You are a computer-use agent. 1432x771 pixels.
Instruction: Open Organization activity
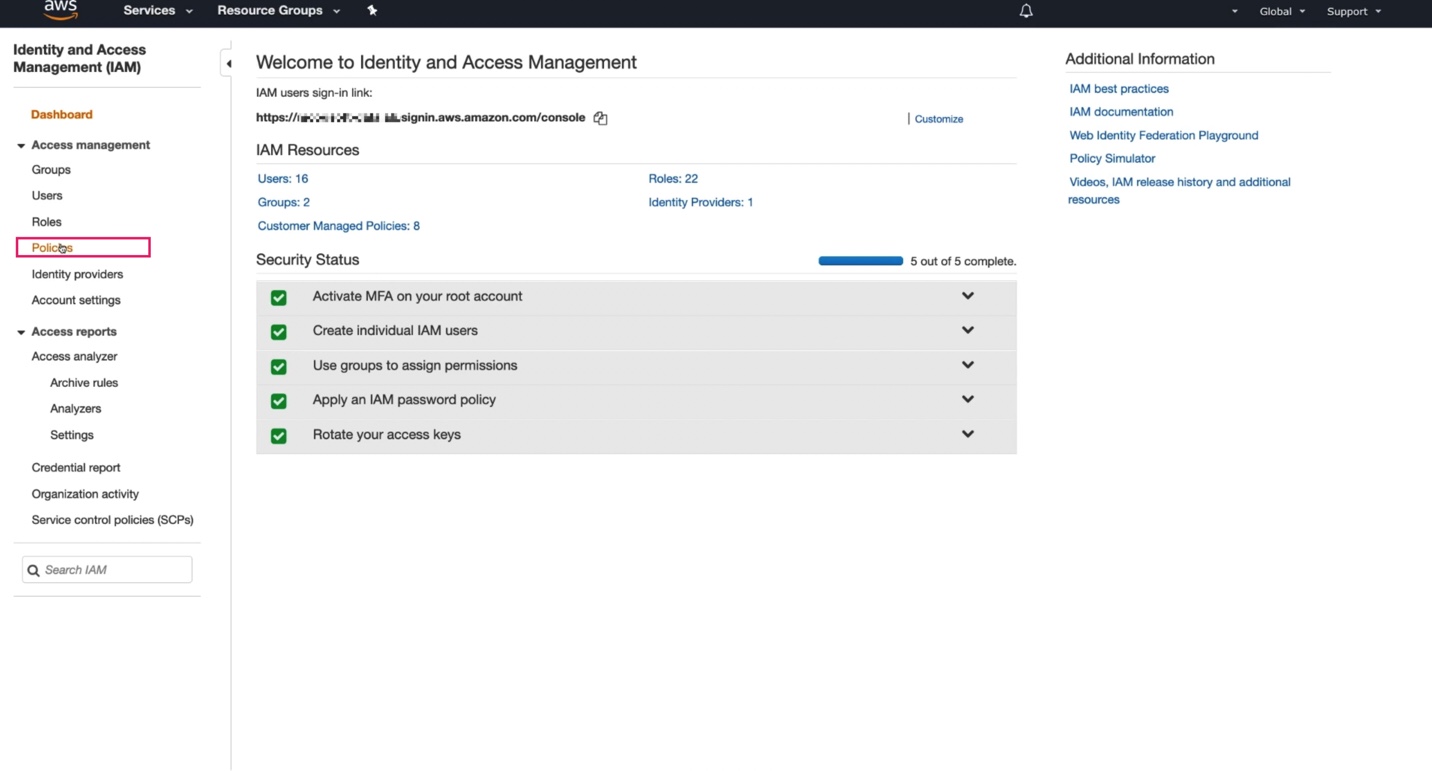pos(85,494)
